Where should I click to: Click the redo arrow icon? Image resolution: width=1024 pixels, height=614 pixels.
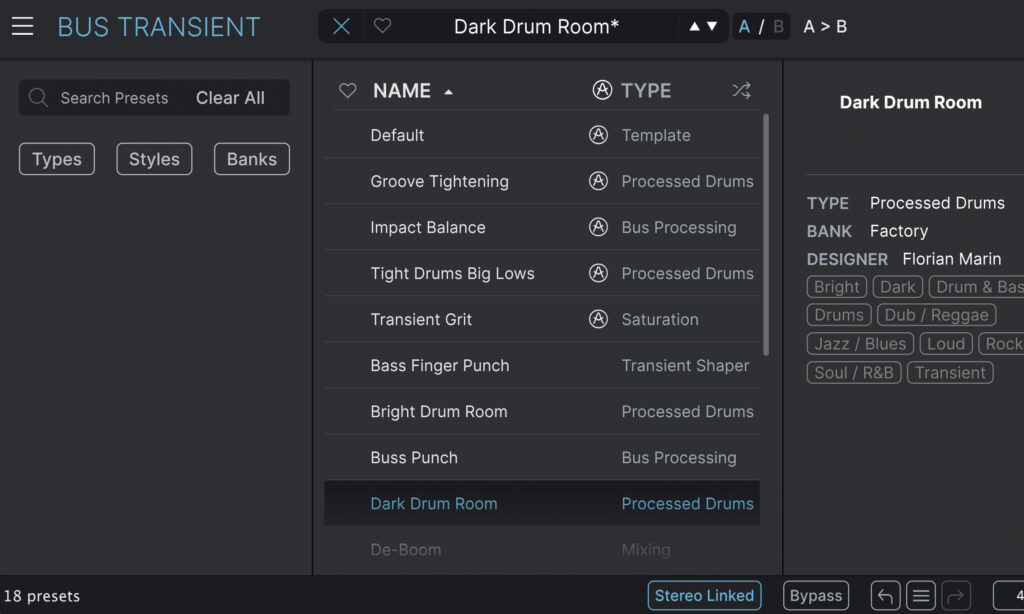click(956, 596)
